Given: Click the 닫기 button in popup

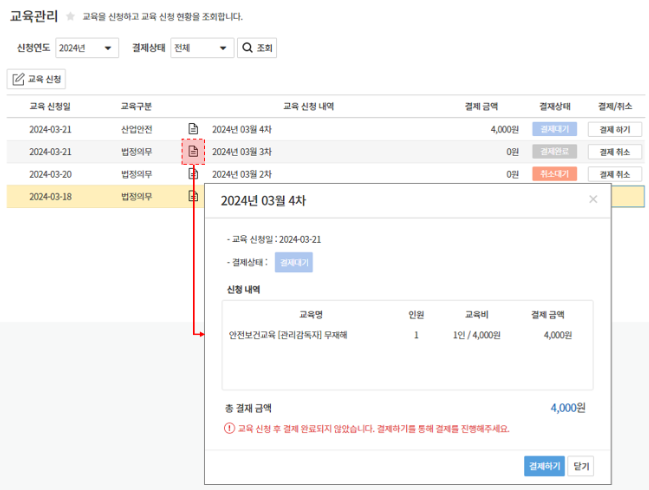Looking at the screenshot, I should [x=580, y=466].
